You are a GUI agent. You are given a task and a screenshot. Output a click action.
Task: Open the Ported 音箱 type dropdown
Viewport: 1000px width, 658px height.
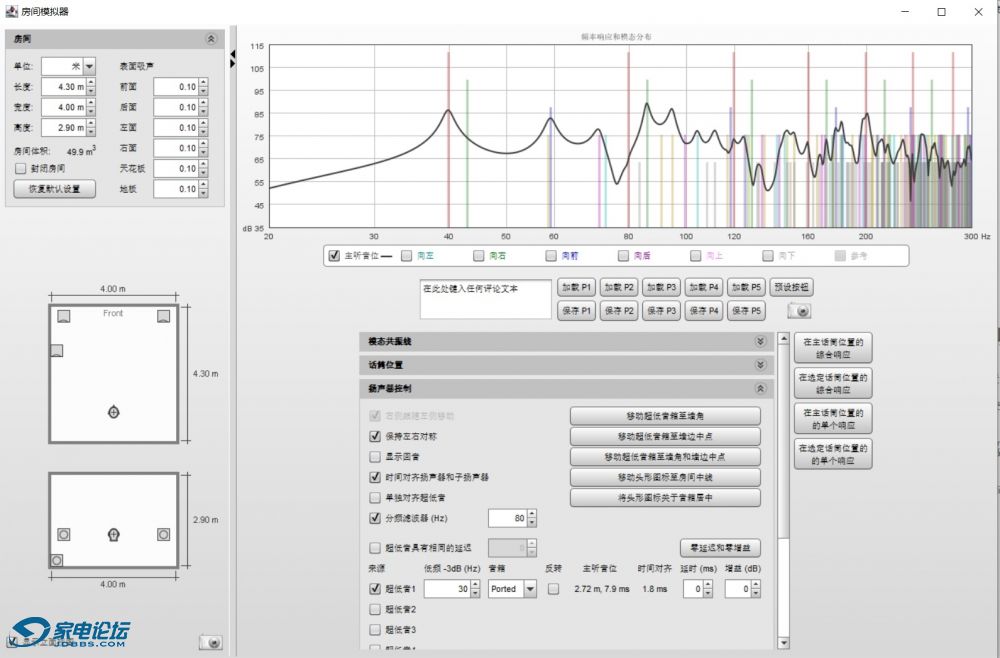click(530, 589)
